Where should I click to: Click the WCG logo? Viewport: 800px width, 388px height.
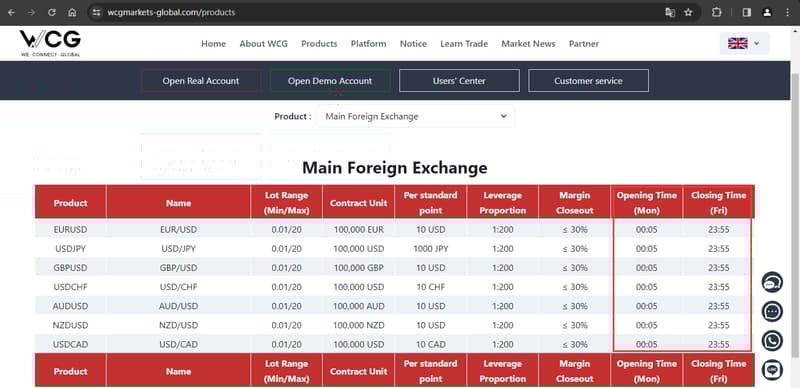(x=50, y=43)
